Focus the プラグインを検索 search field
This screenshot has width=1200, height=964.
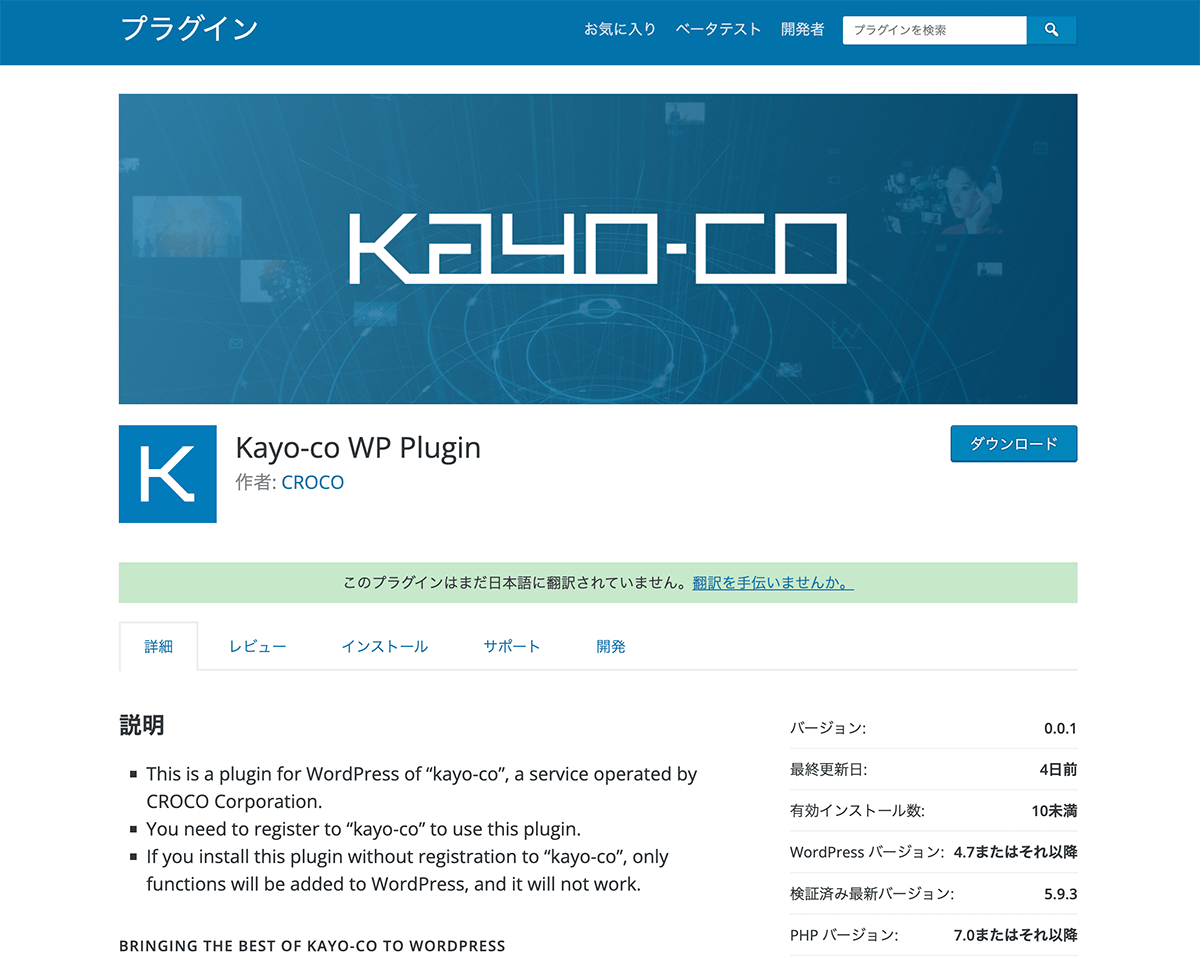(x=934, y=30)
